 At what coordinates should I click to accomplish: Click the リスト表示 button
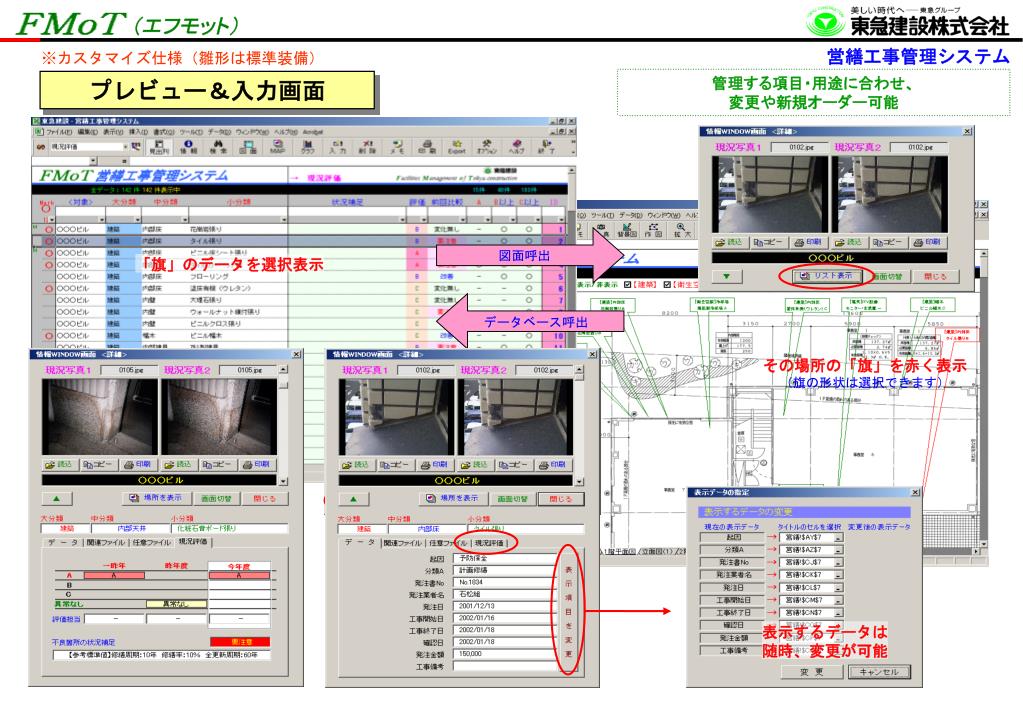826,276
